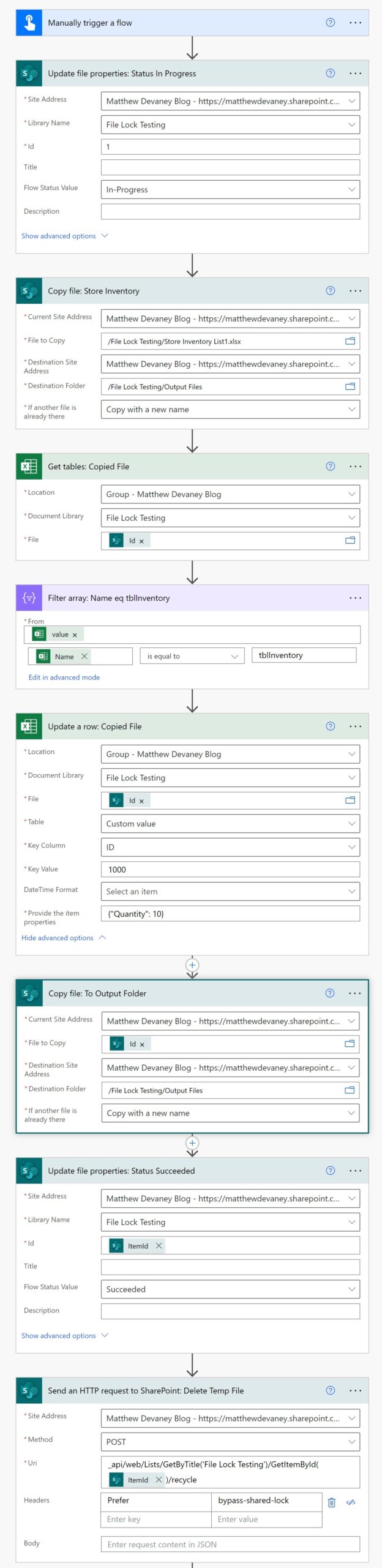This screenshot has width=382, height=1568.
Task: Click the Key Value field containing 1000
Action: click(x=230, y=869)
